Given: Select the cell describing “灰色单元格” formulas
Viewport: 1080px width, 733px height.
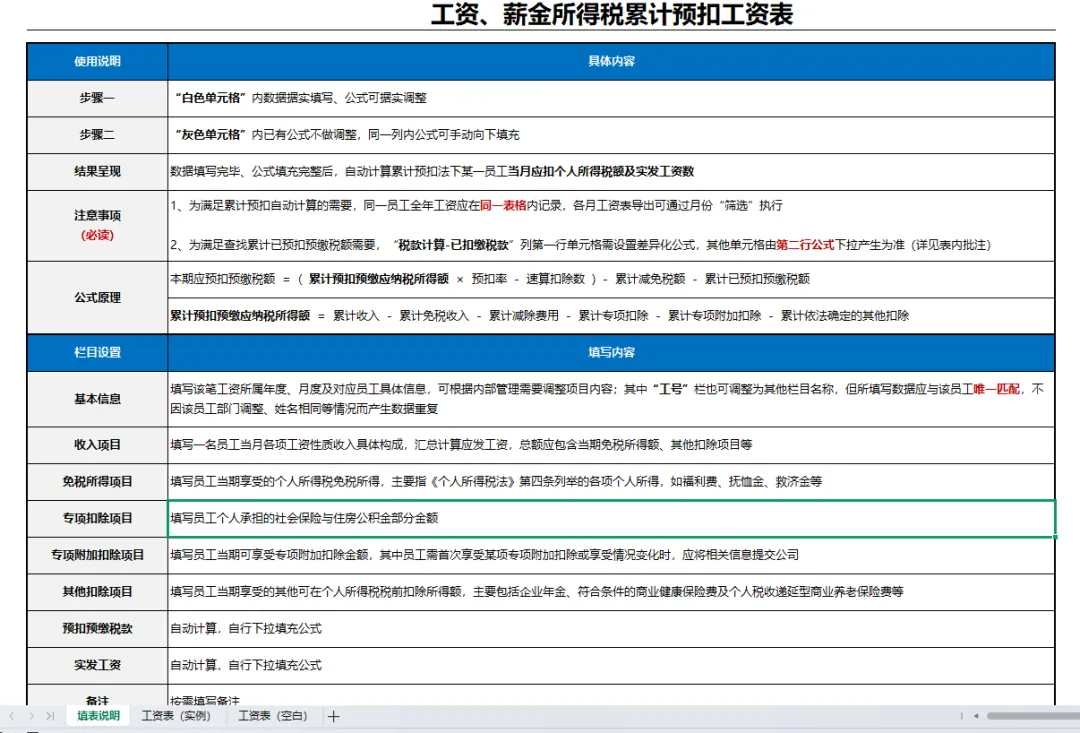Looking at the screenshot, I should pos(611,135).
